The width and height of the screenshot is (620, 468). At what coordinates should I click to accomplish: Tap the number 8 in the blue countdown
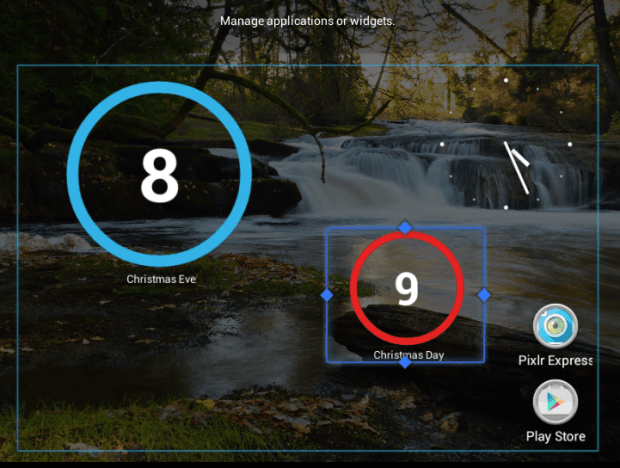coord(159,176)
